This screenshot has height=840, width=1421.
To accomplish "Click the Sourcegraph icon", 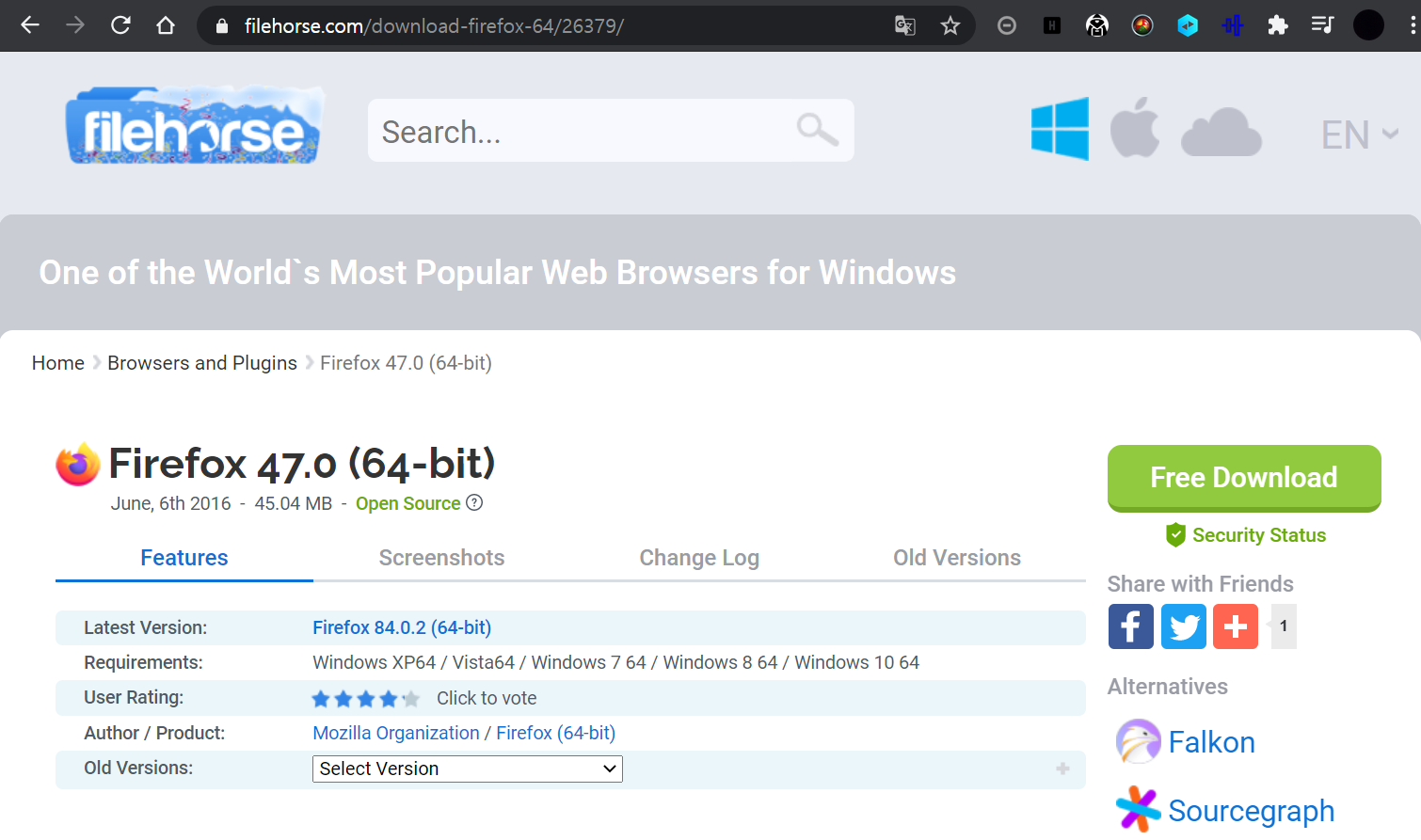I will 1138,809.
